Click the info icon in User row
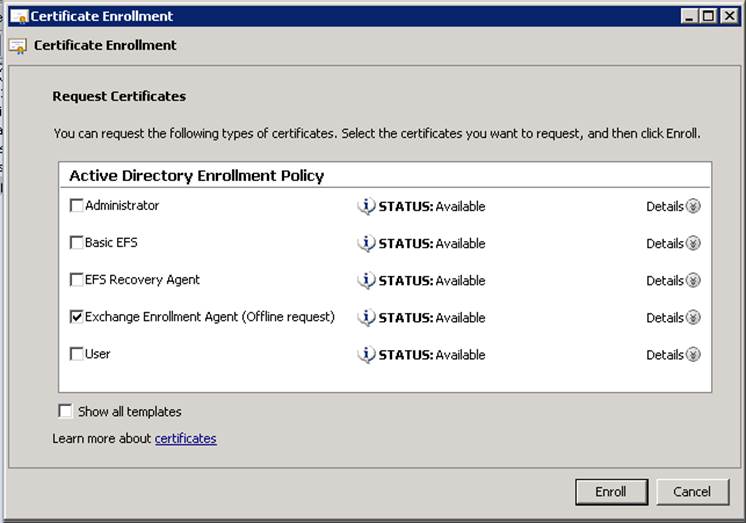Image resolution: width=746 pixels, height=523 pixels. [x=367, y=354]
